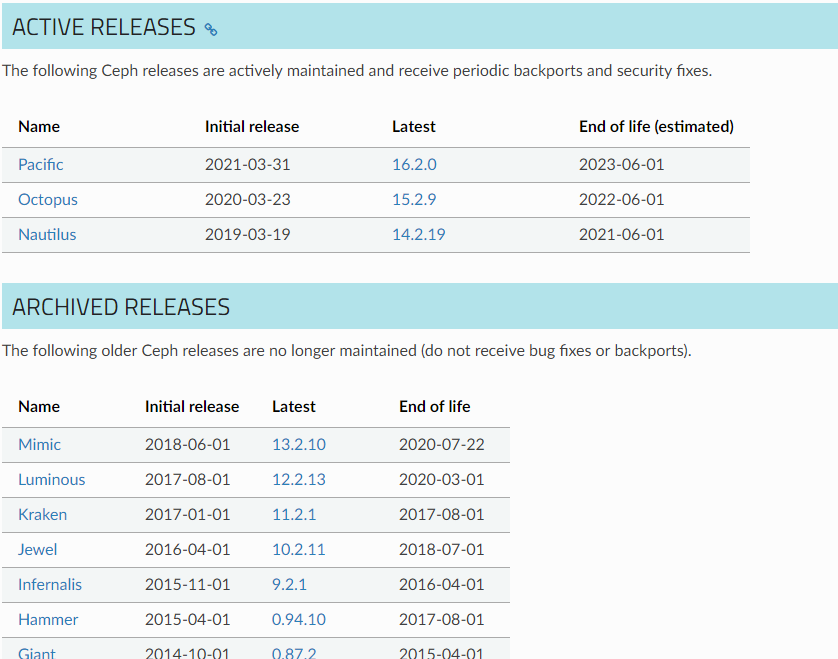Click Nautilus's end of life date 2021-06-01

coord(622,235)
